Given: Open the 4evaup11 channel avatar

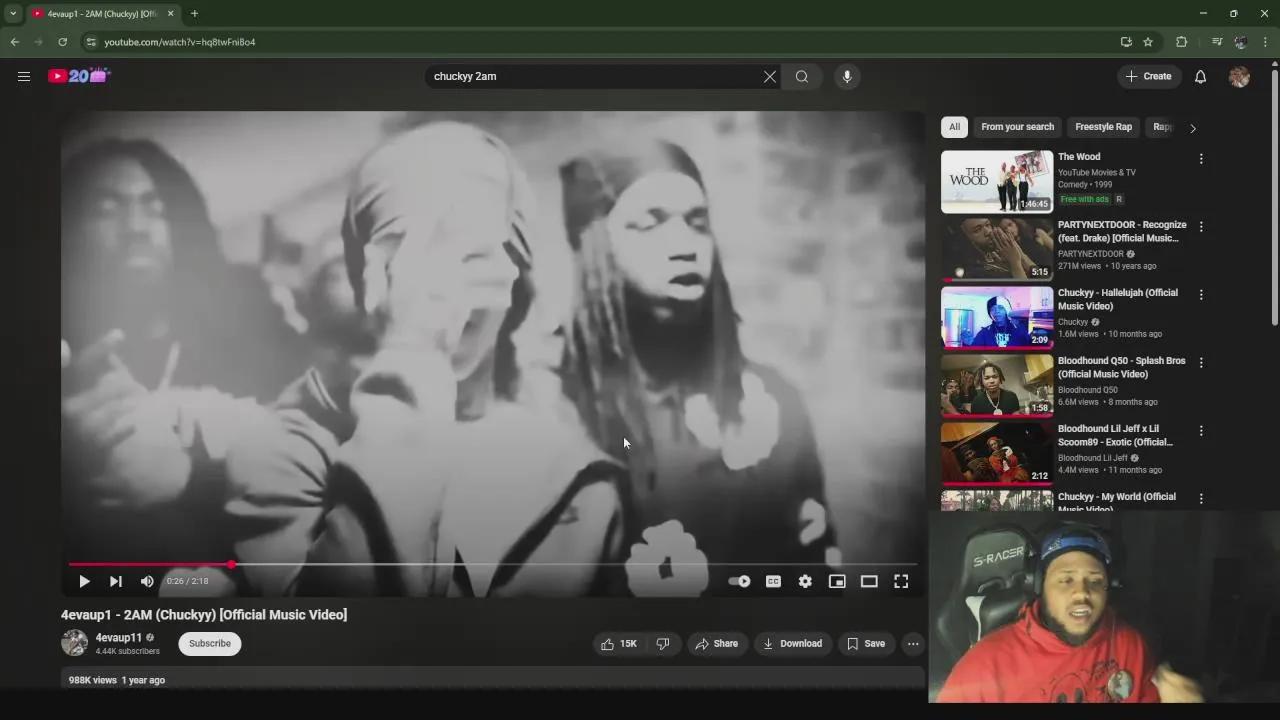Looking at the screenshot, I should point(75,643).
